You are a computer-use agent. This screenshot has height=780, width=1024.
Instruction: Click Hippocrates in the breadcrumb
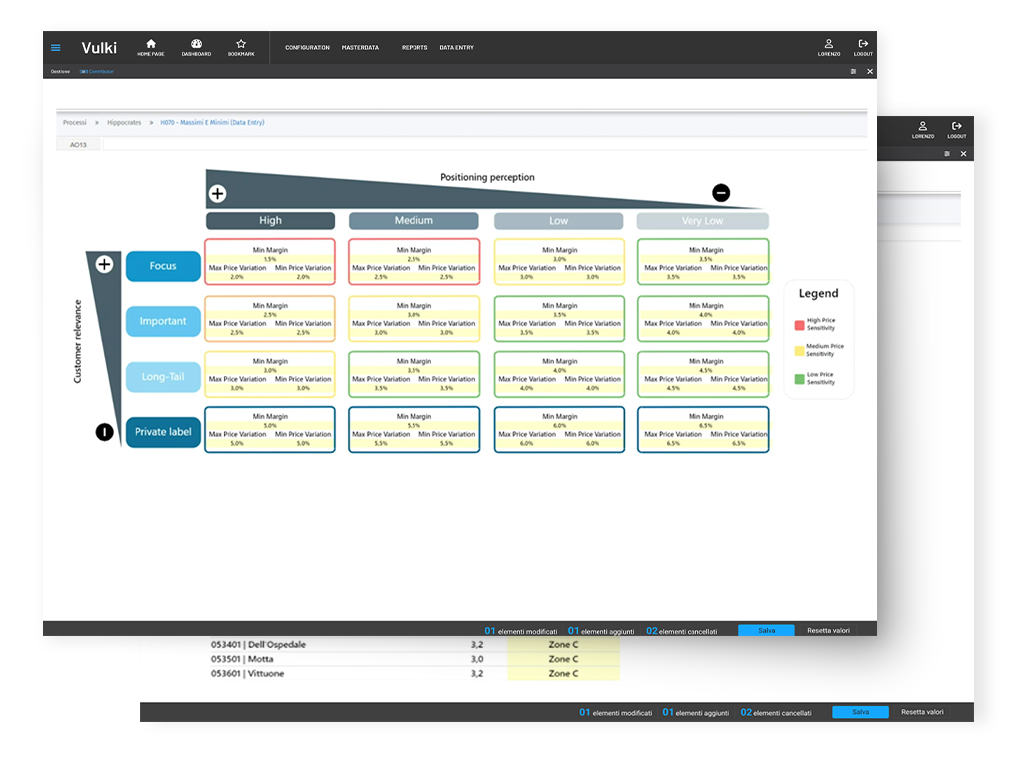point(125,122)
